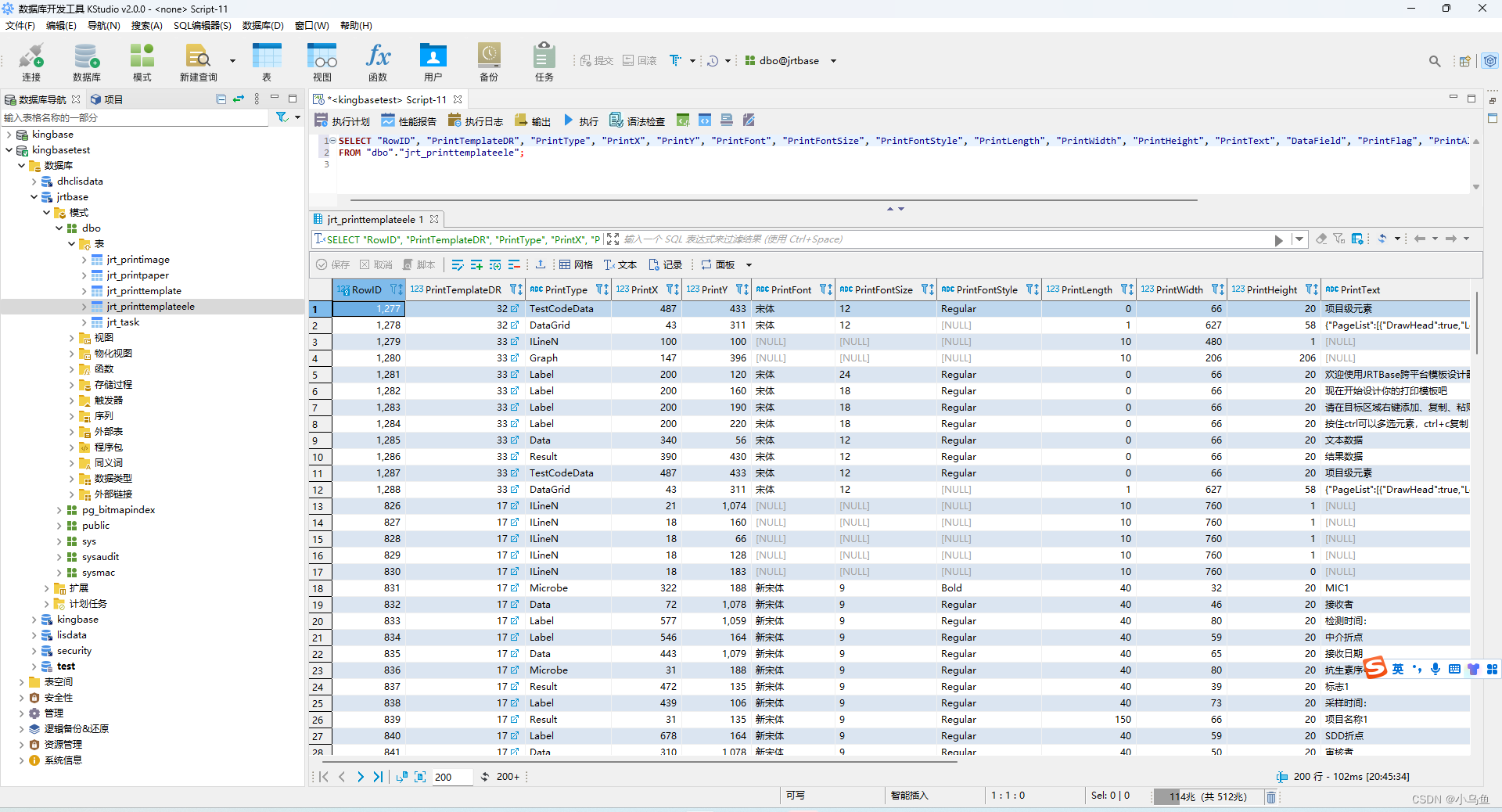This screenshot has width=1502, height=812.
Task: Toggle 记录 (Record) view mode
Action: click(665, 264)
